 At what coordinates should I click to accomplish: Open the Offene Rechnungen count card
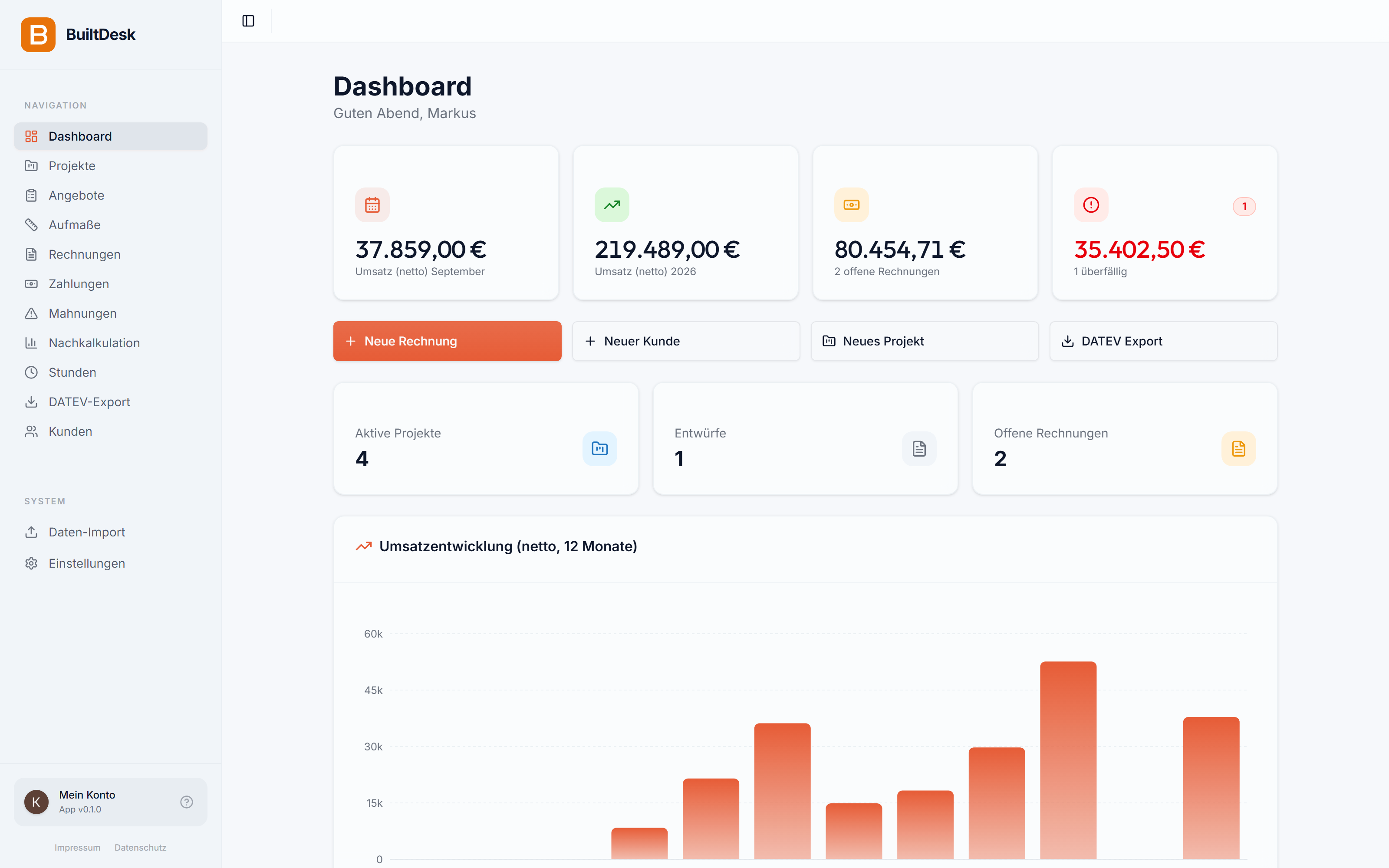coord(1124,439)
